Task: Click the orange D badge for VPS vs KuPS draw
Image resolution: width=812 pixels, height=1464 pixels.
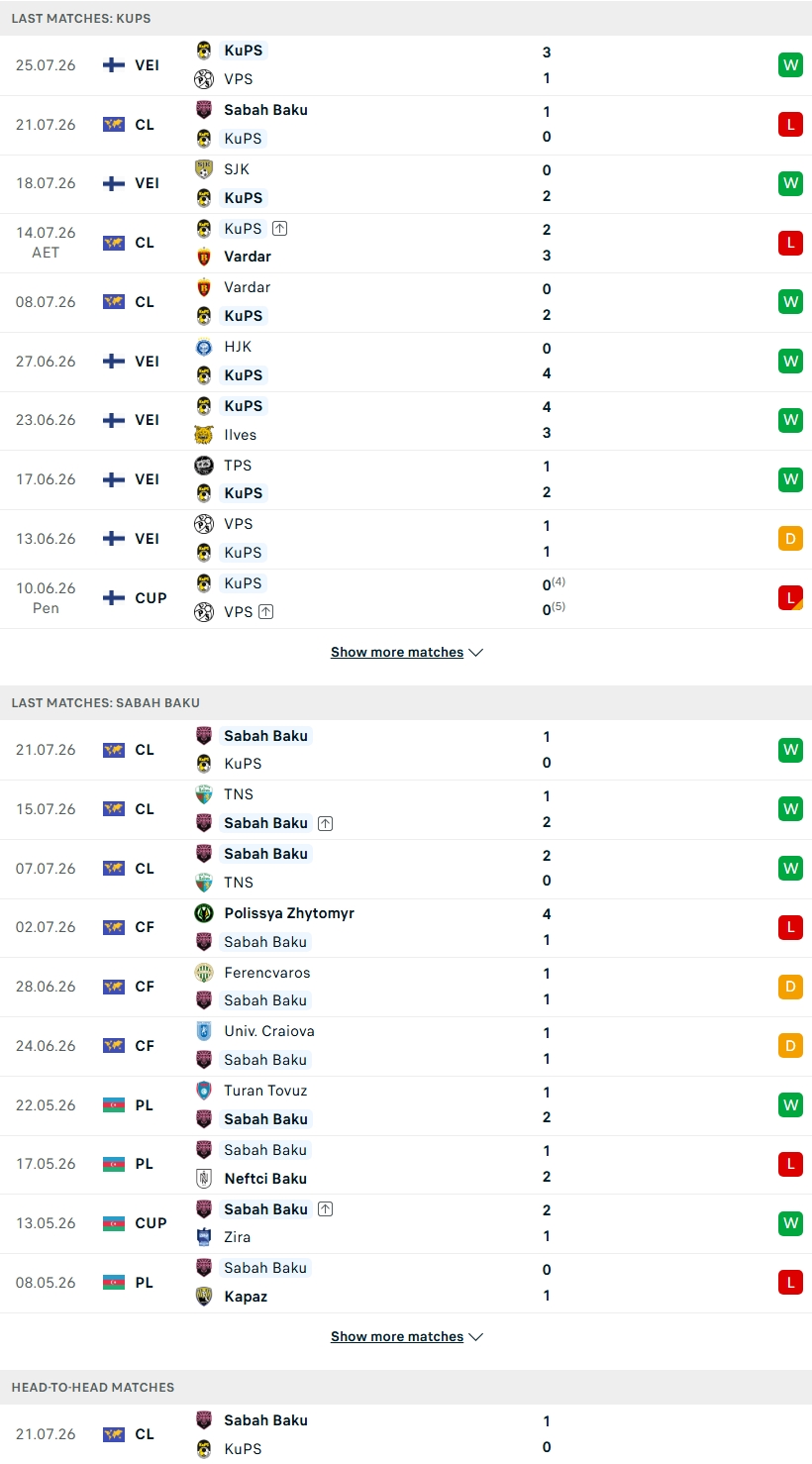Action: point(789,539)
